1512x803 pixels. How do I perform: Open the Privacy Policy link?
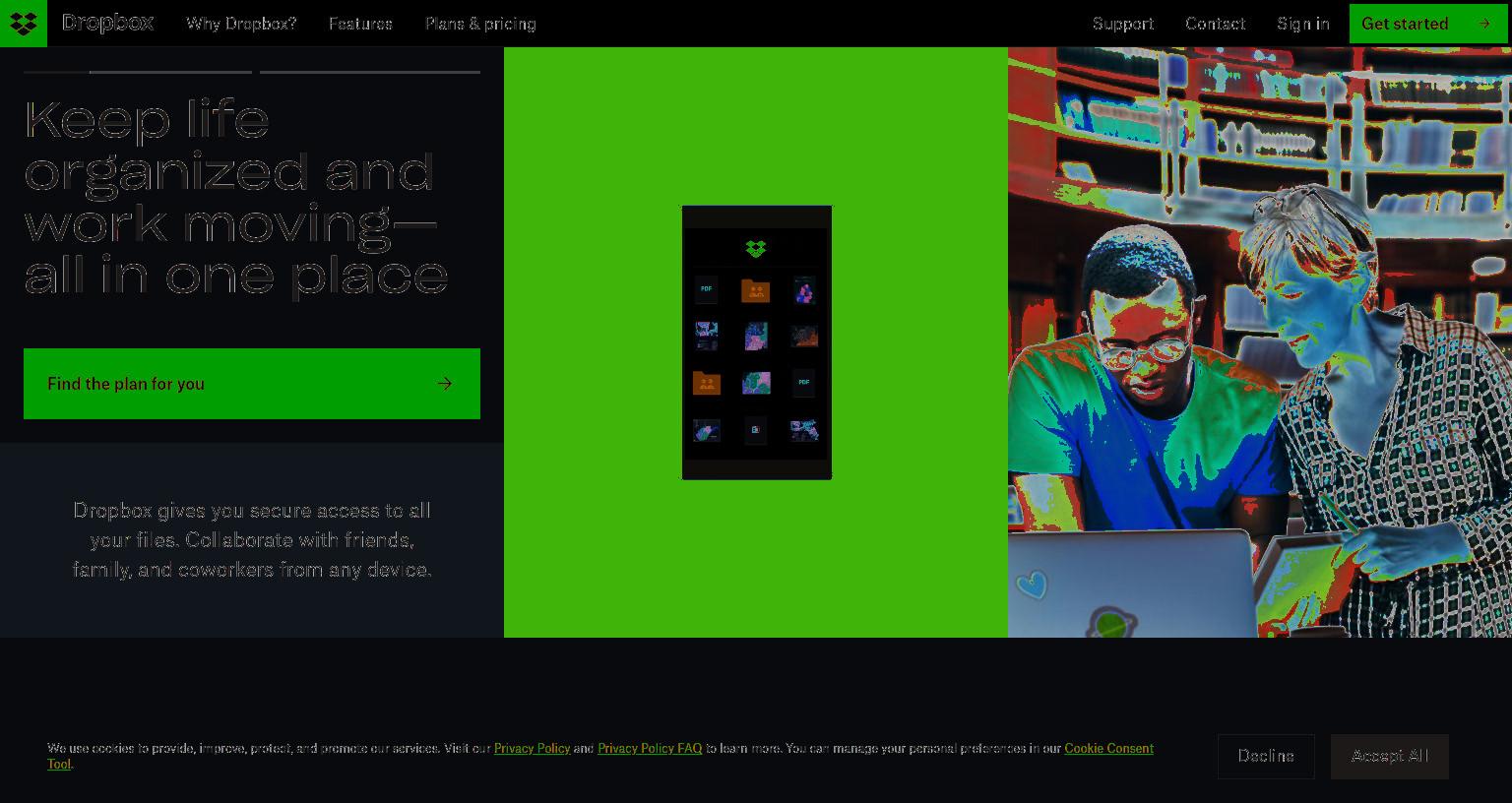pyautogui.click(x=532, y=749)
